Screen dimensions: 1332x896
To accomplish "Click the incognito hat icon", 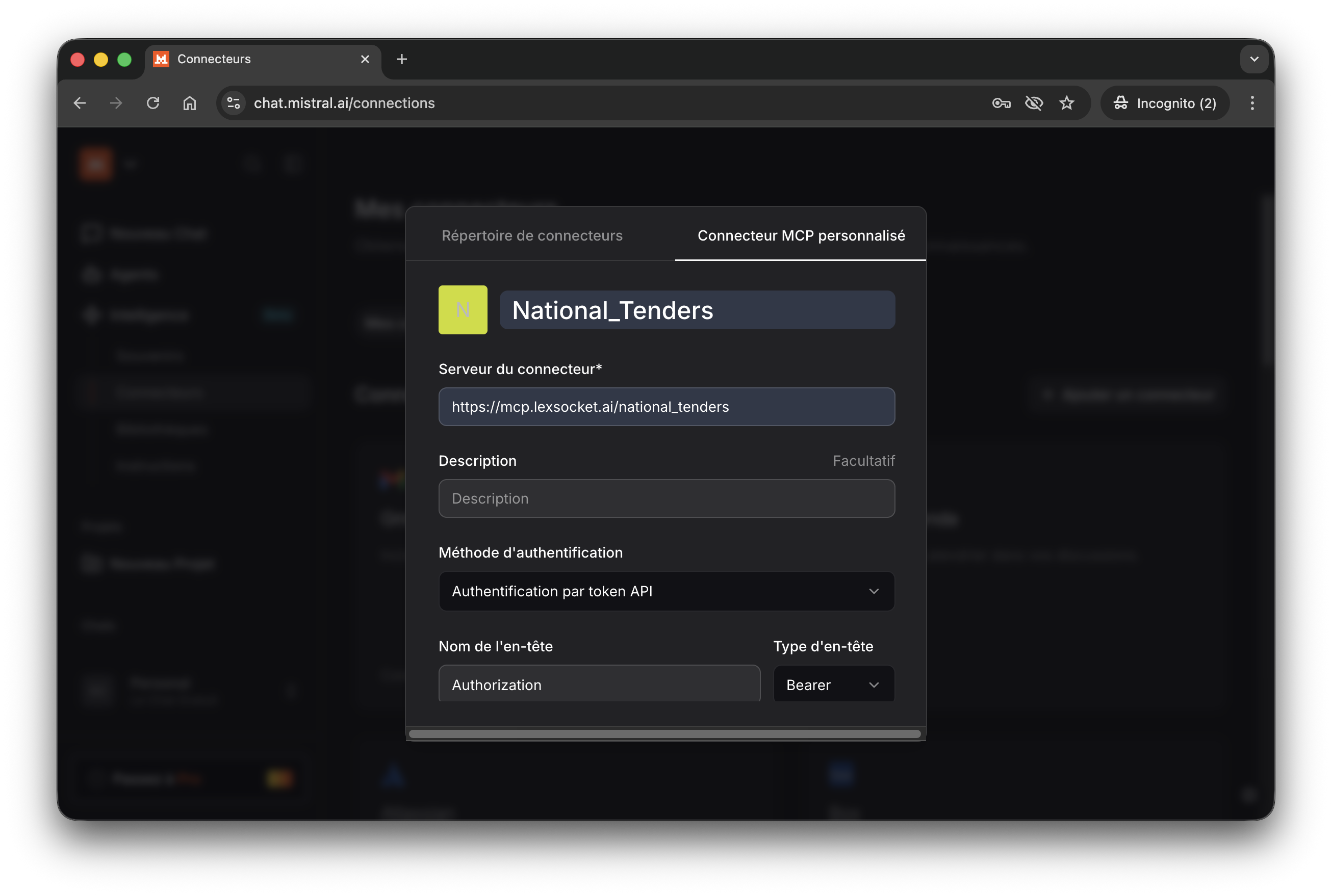I will pyautogui.click(x=1120, y=103).
